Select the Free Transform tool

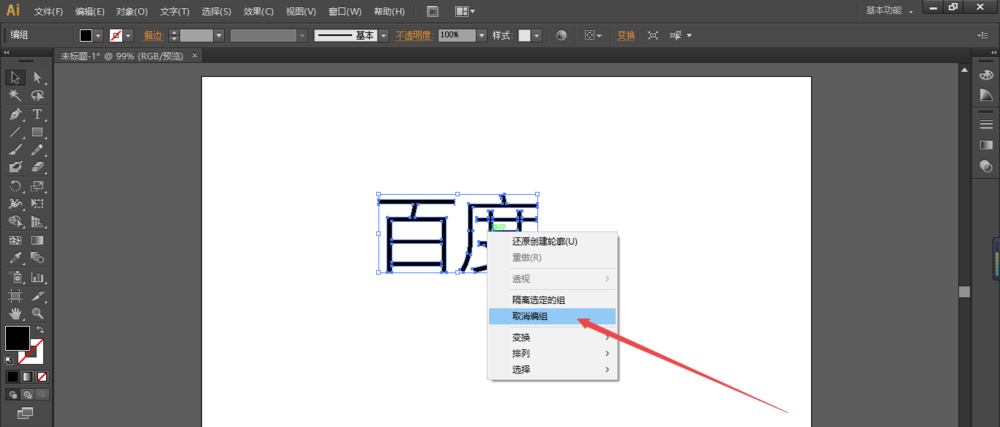(x=38, y=204)
